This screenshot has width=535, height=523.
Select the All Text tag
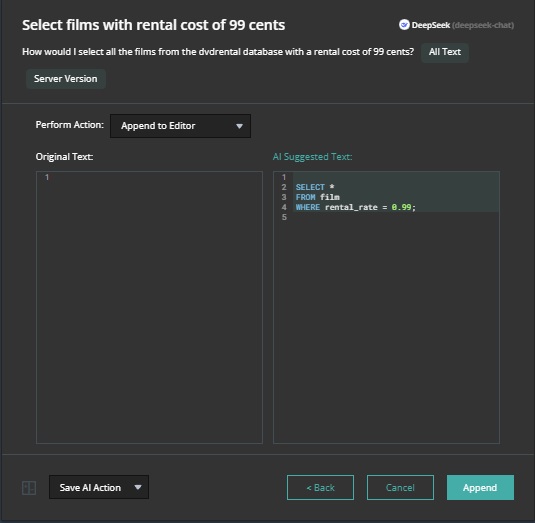coord(445,52)
